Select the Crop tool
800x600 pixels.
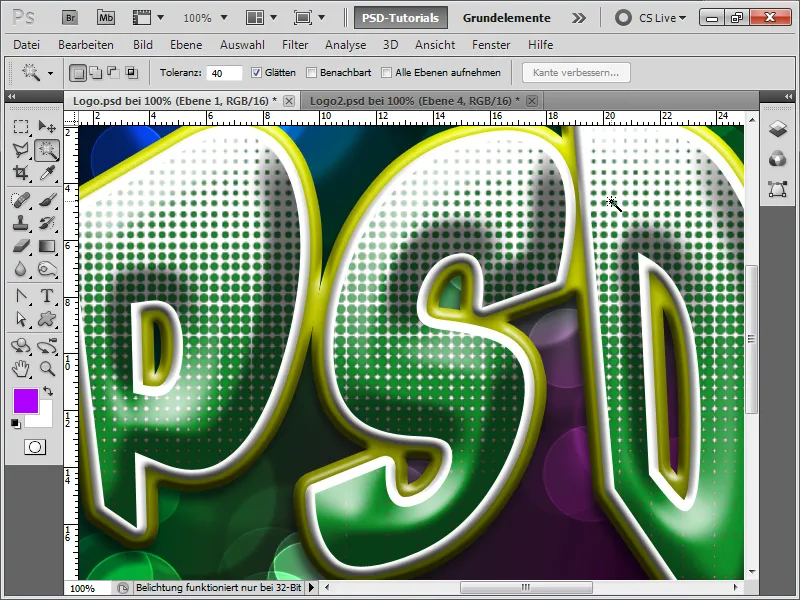click(20, 173)
